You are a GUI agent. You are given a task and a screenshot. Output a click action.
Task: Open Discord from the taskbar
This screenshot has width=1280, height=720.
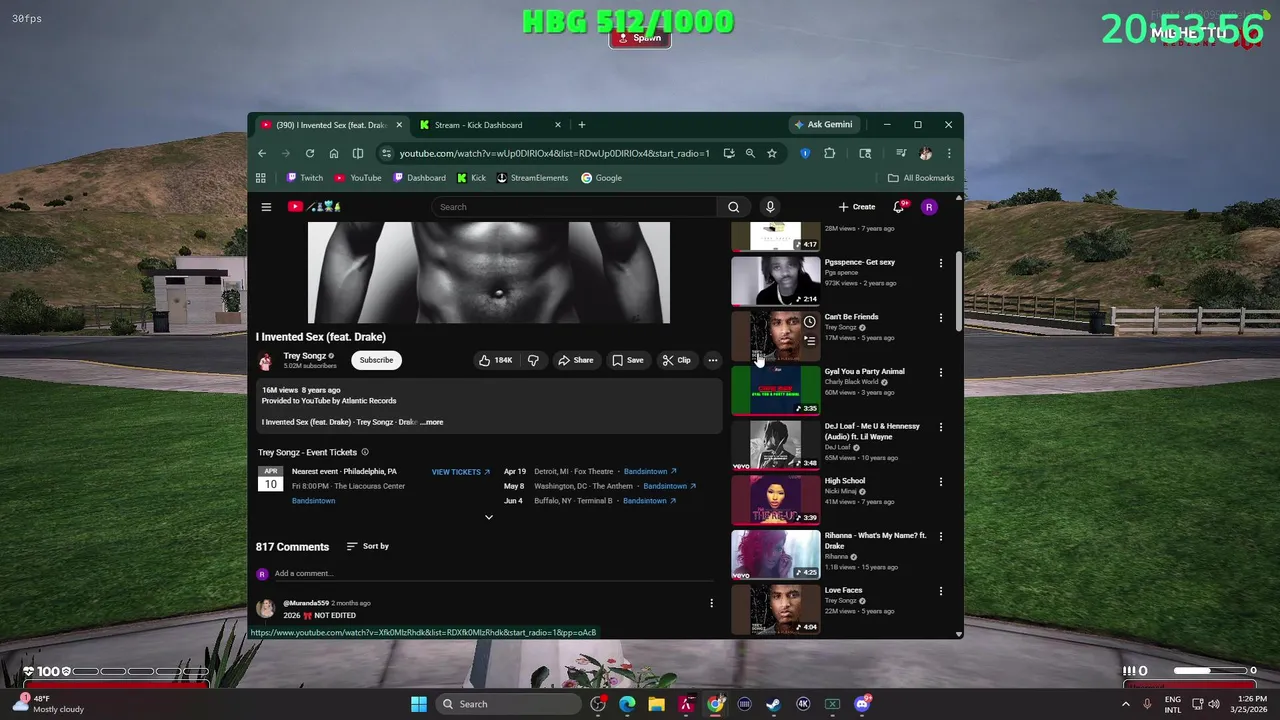pos(862,704)
